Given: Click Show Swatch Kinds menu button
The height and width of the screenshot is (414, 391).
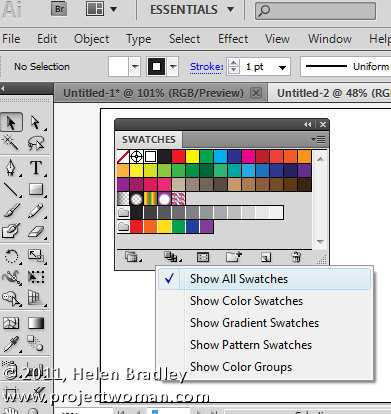Looking at the screenshot, I should pyautogui.click(x=172, y=257).
